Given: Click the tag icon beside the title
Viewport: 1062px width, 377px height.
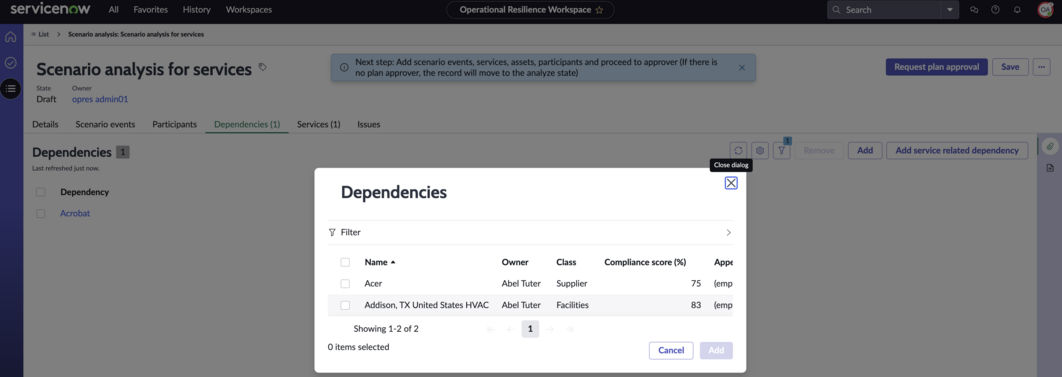Looking at the screenshot, I should point(263,67).
